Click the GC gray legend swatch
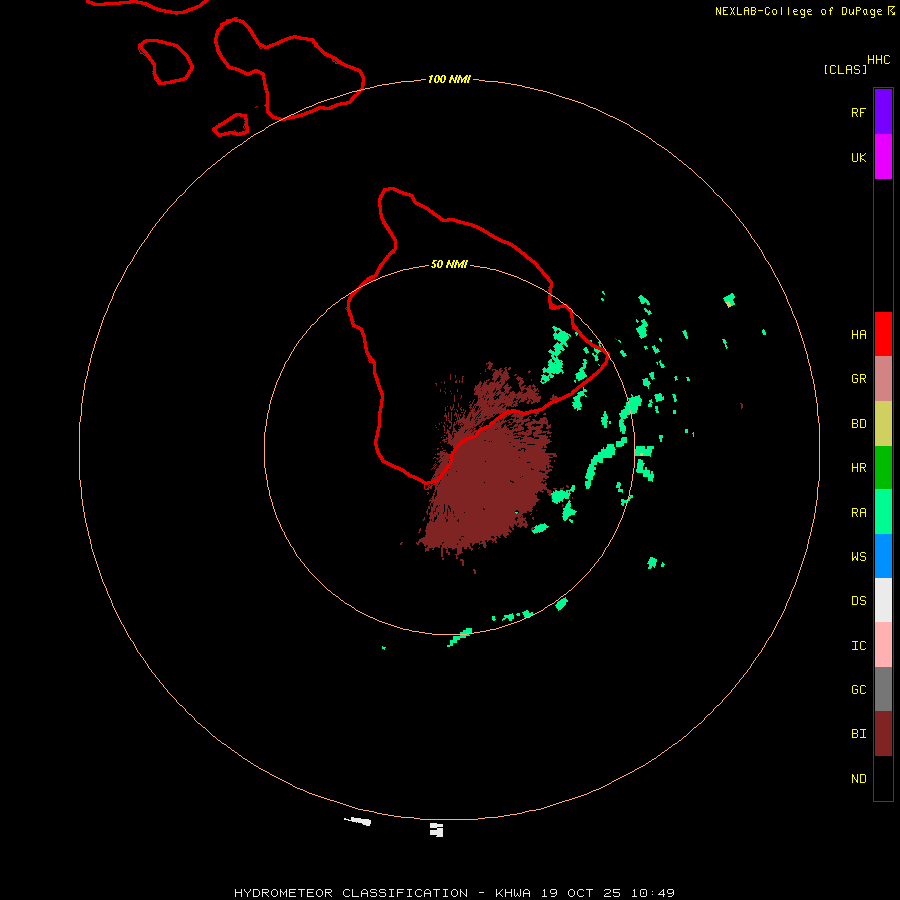Image resolution: width=900 pixels, height=900 pixels. pos(883,689)
